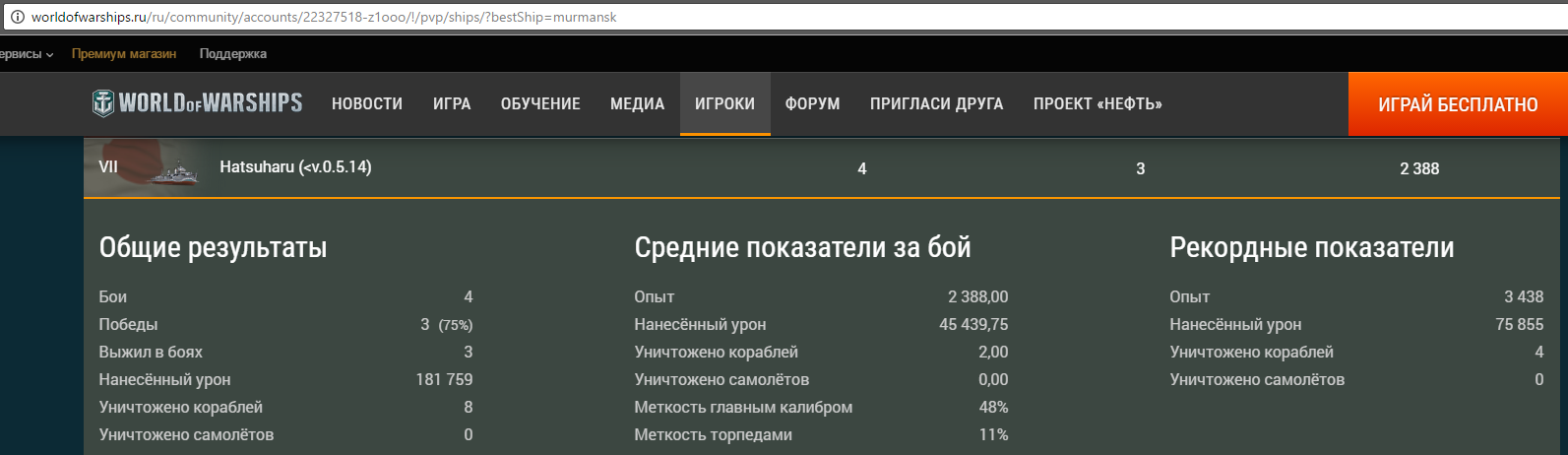Click total damage value 181 759

[x=444, y=379]
